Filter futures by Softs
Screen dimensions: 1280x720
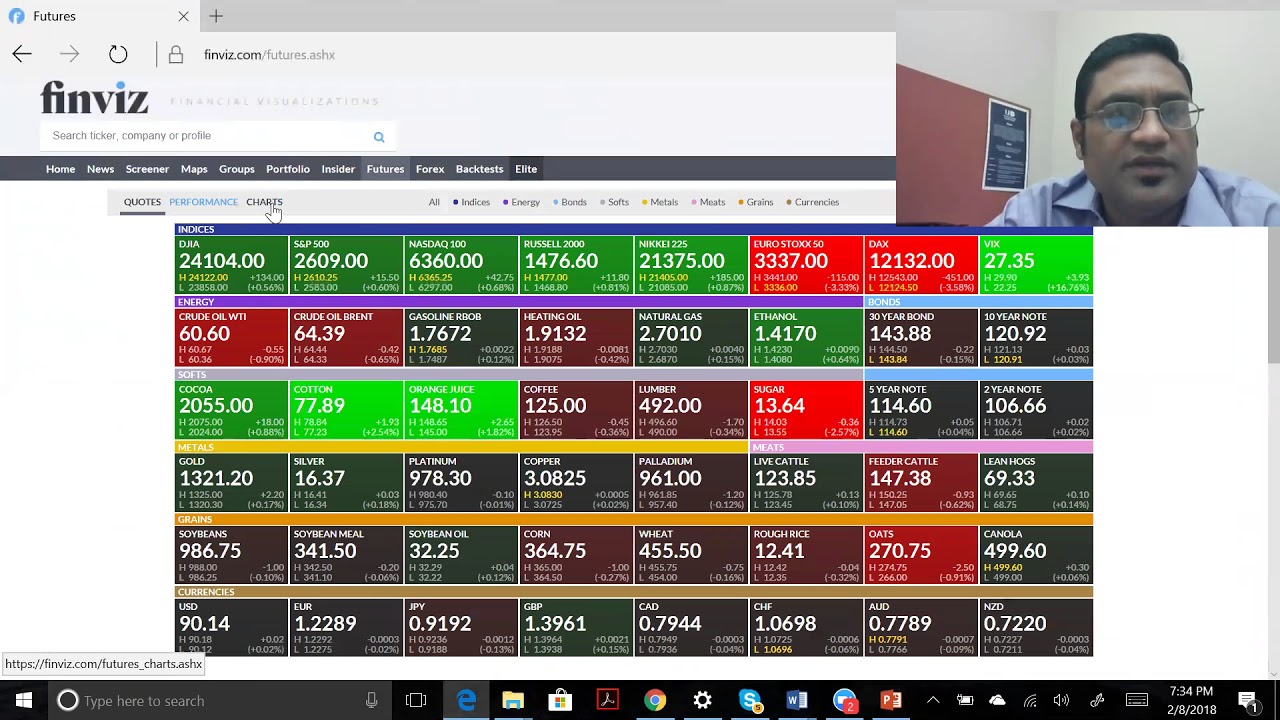(614, 202)
